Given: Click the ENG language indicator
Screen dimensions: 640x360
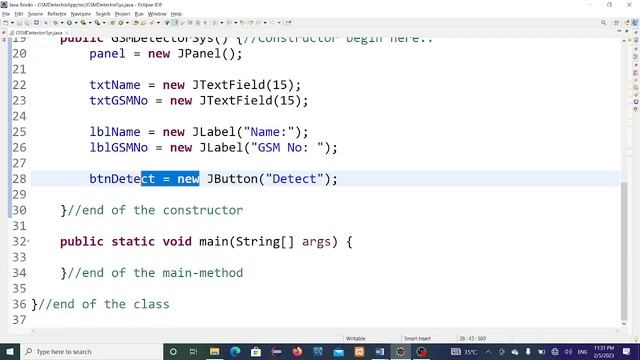Looking at the screenshot, I should click(582, 351).
